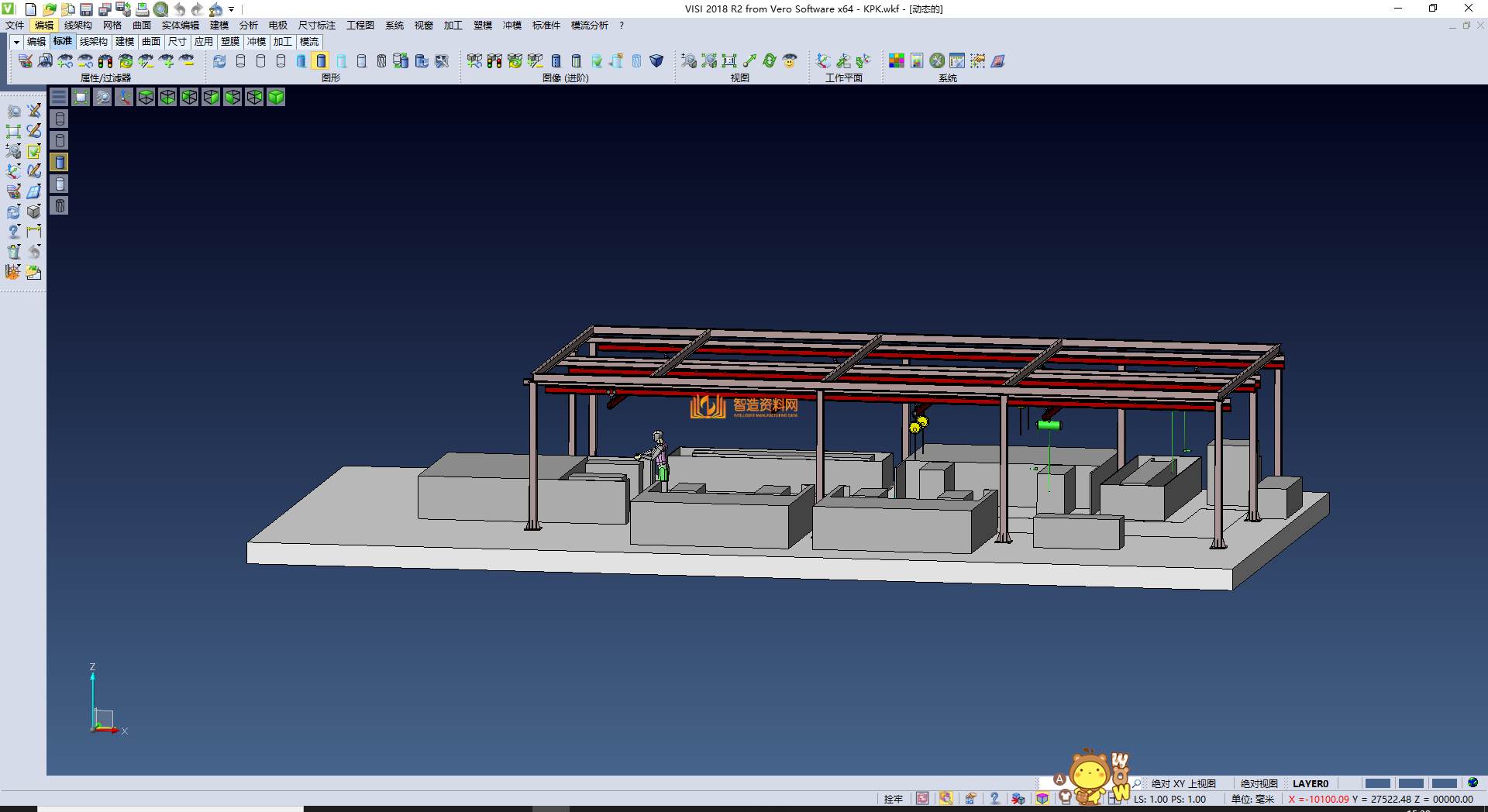This screenshot has width=1488, height=812.
Task: Click the 1:1 zoom scale icon
Action: pyautogui.click(x=728, y=60)
